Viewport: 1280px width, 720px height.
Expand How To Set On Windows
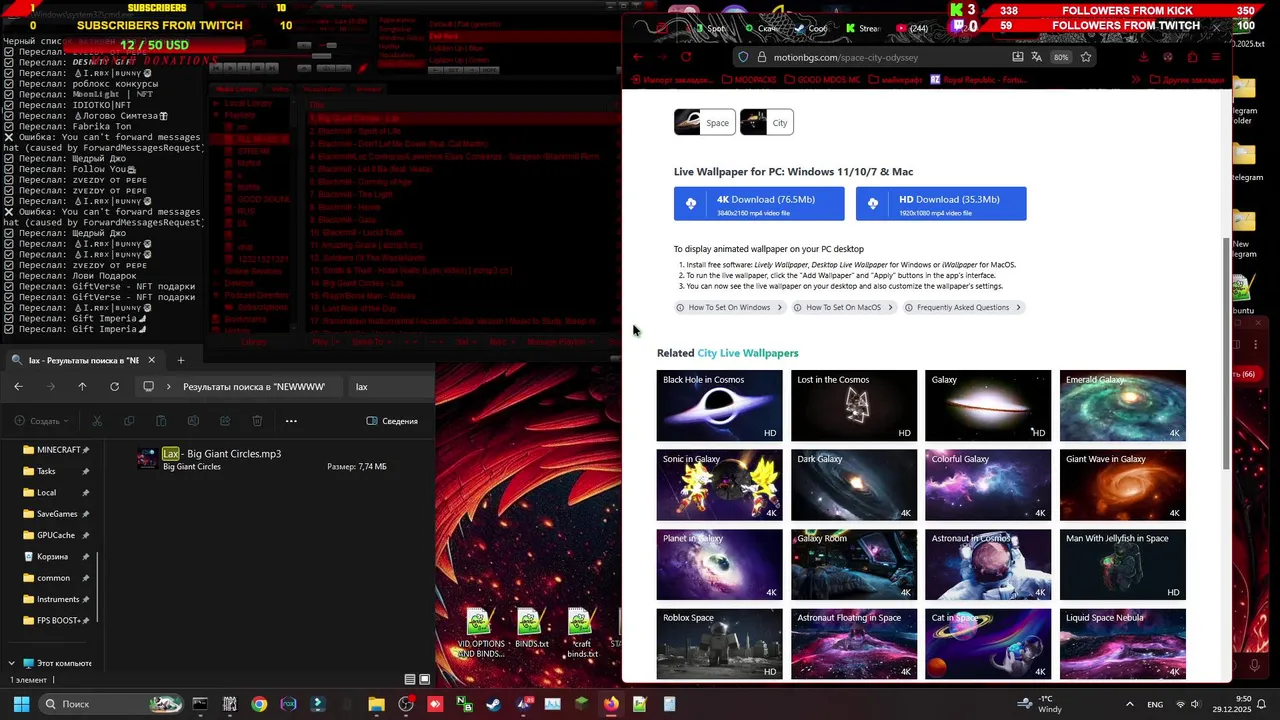point(729,308)
